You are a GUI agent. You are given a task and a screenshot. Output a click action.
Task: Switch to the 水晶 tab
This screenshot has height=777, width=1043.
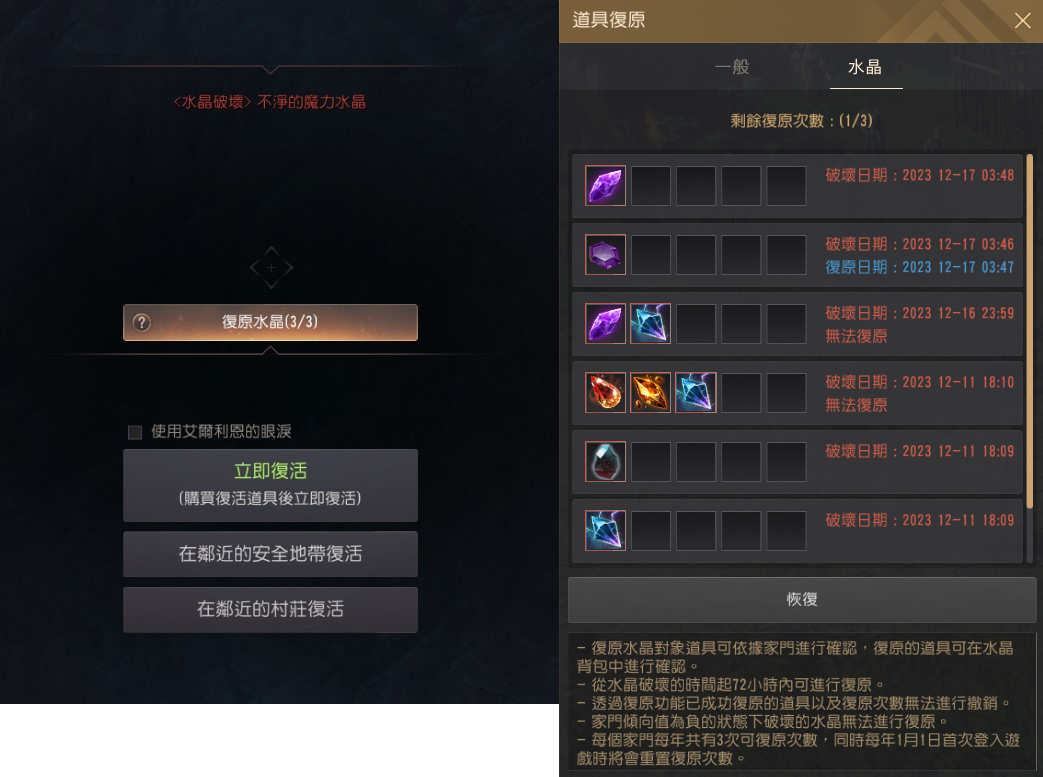click(x=865, y=67)
